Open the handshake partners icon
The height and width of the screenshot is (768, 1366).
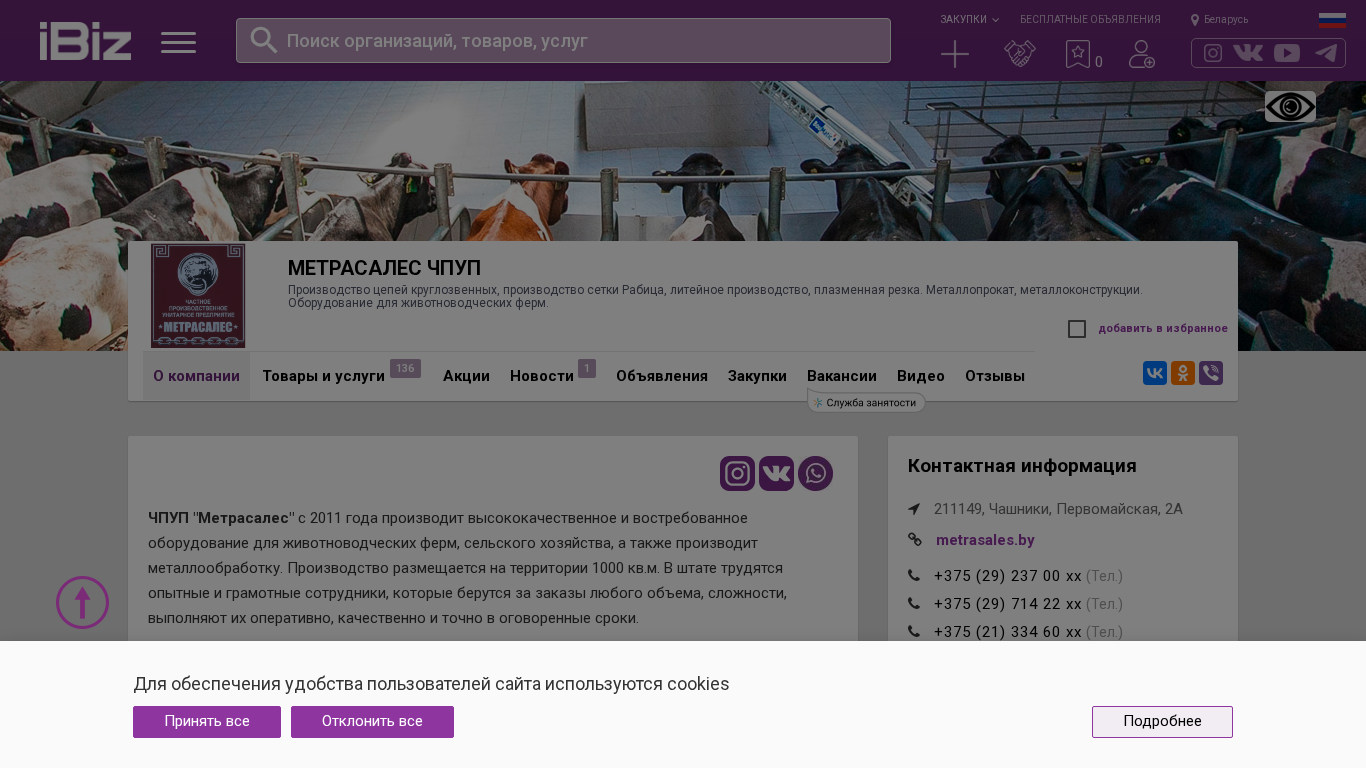click(x=1019, y=54)
